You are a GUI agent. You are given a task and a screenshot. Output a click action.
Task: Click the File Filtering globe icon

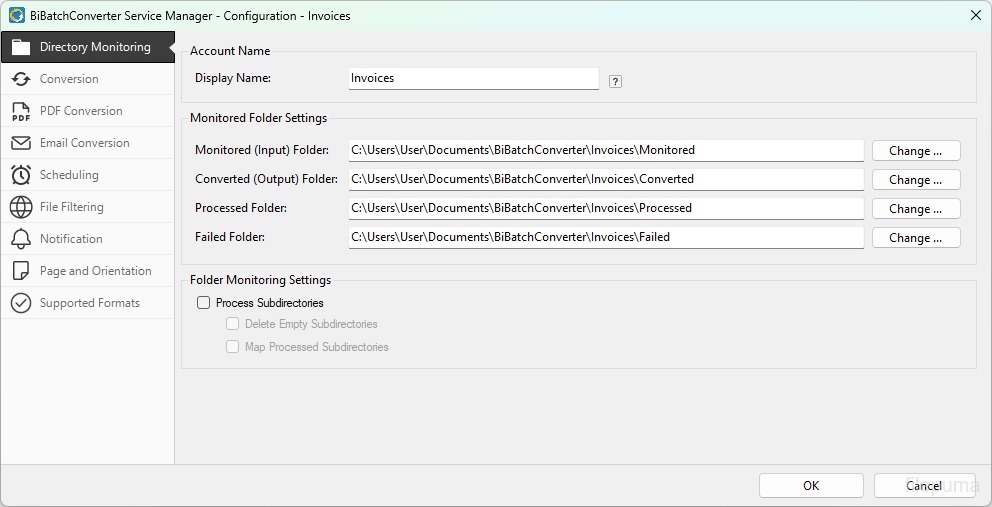pos(20,207)
